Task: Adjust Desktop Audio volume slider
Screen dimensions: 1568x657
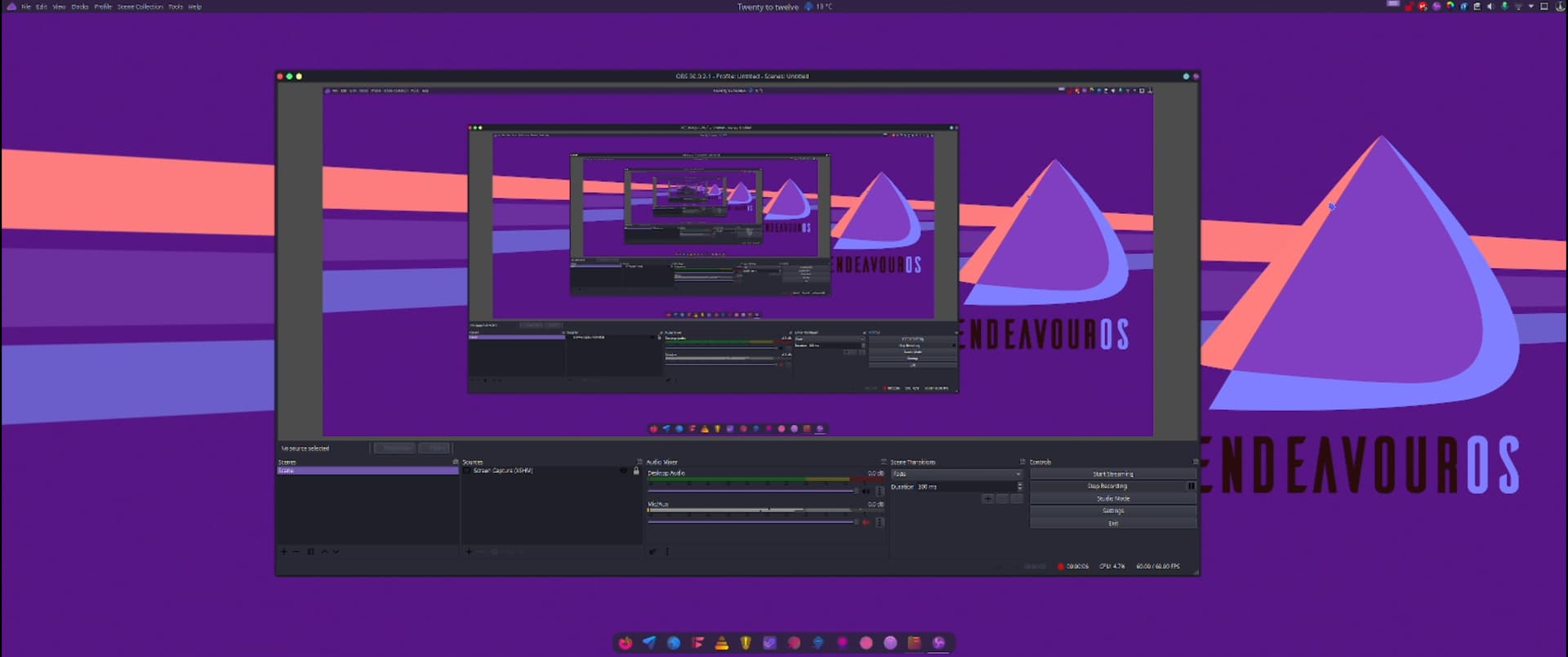Action: click(752, 491)
